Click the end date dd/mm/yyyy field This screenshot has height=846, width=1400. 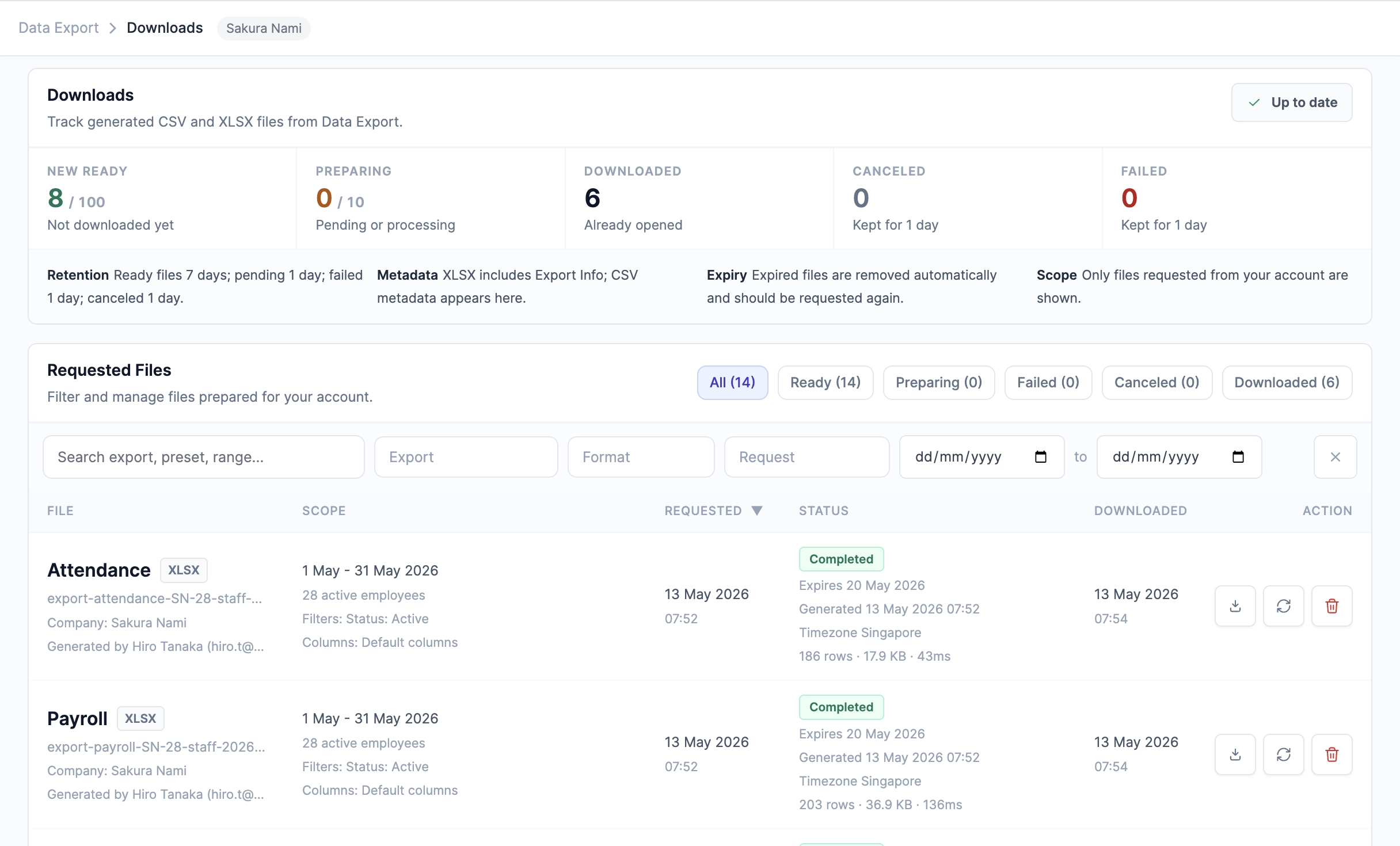click(1180, 457)
